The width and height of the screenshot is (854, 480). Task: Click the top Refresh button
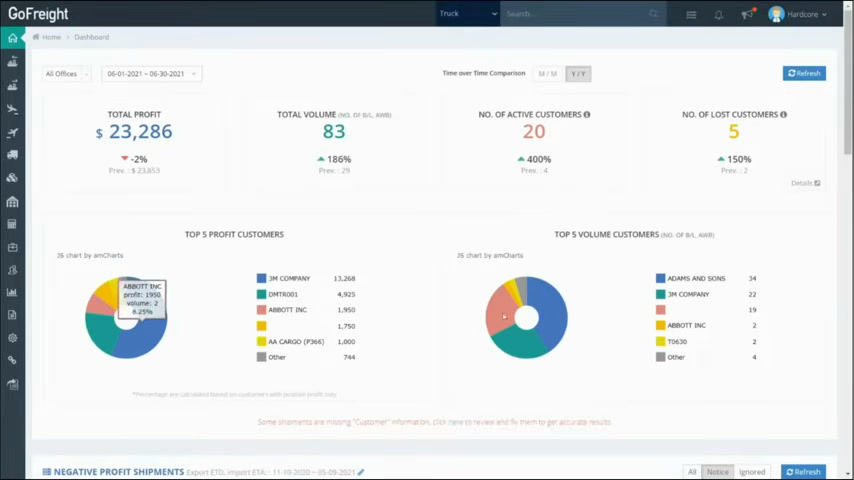[804, 74]
